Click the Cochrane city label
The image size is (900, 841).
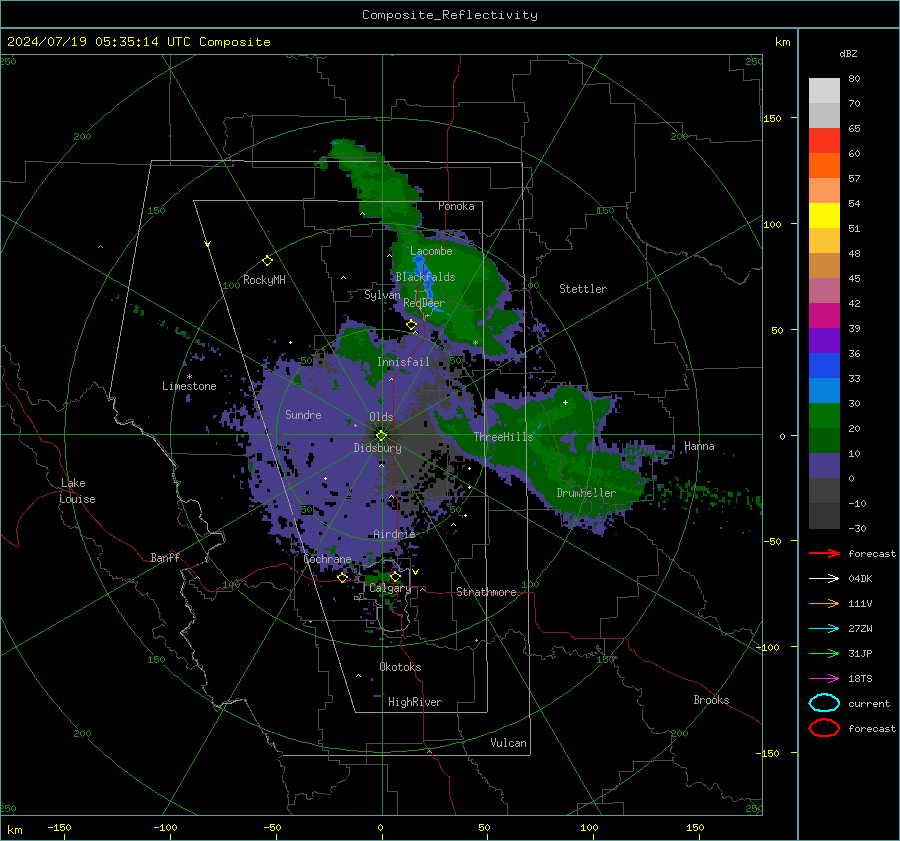pyautogui.click(x=327, y=559)
